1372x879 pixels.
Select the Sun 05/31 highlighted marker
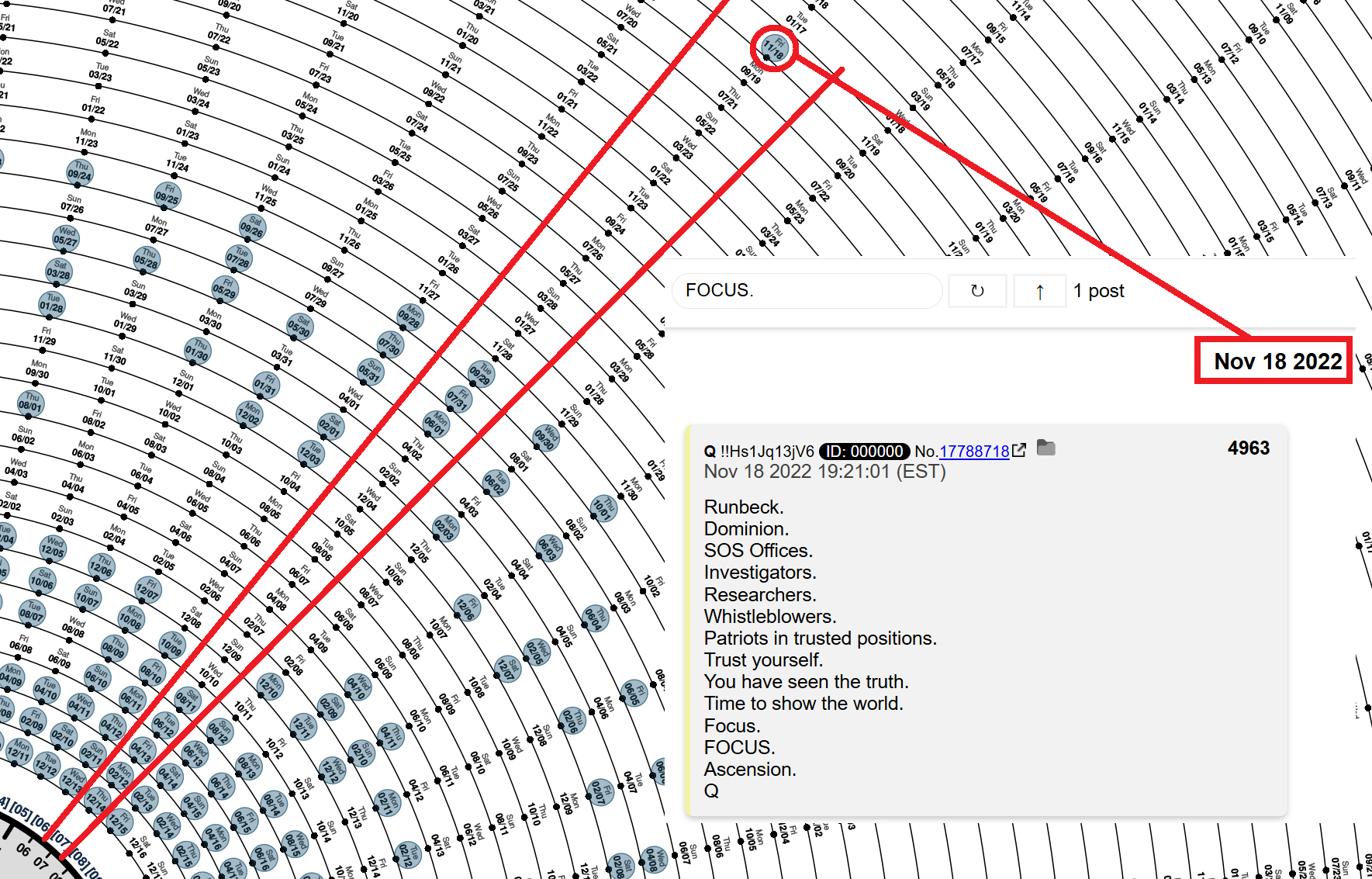(x=372, y=372)
